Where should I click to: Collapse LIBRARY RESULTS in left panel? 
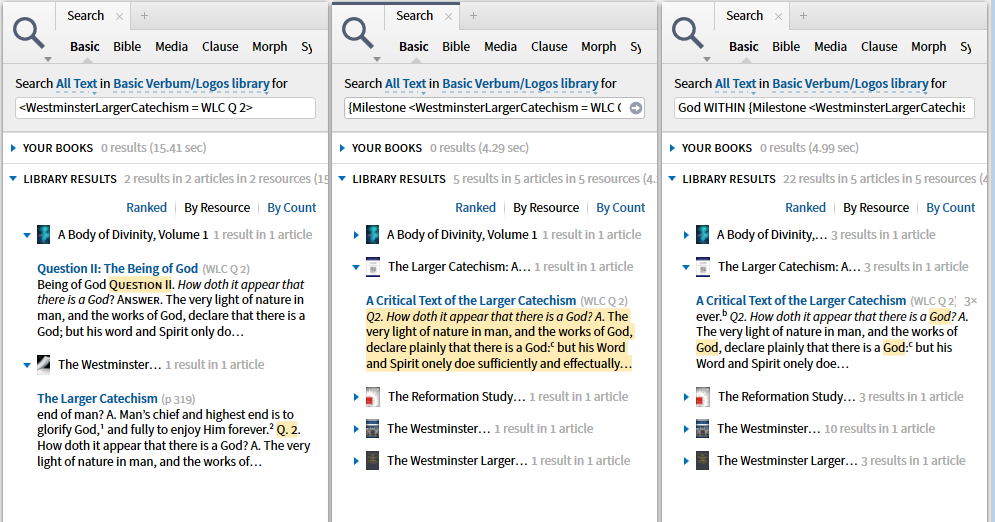coord(13,179)
